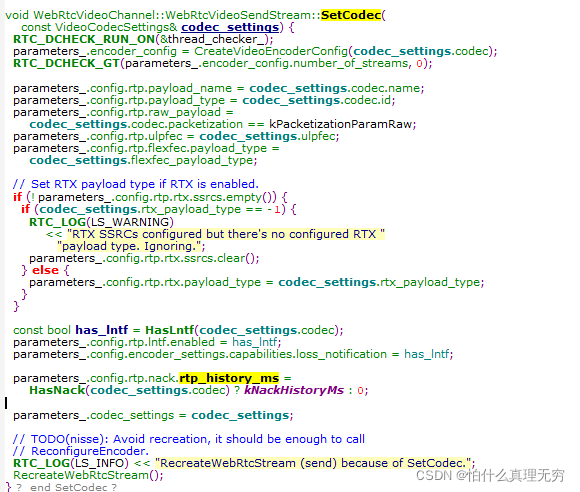580x492 pixels.
Task: Click string 'payload type. Ignoring.'
Action: pyautogui.click(x=129, y=246)
